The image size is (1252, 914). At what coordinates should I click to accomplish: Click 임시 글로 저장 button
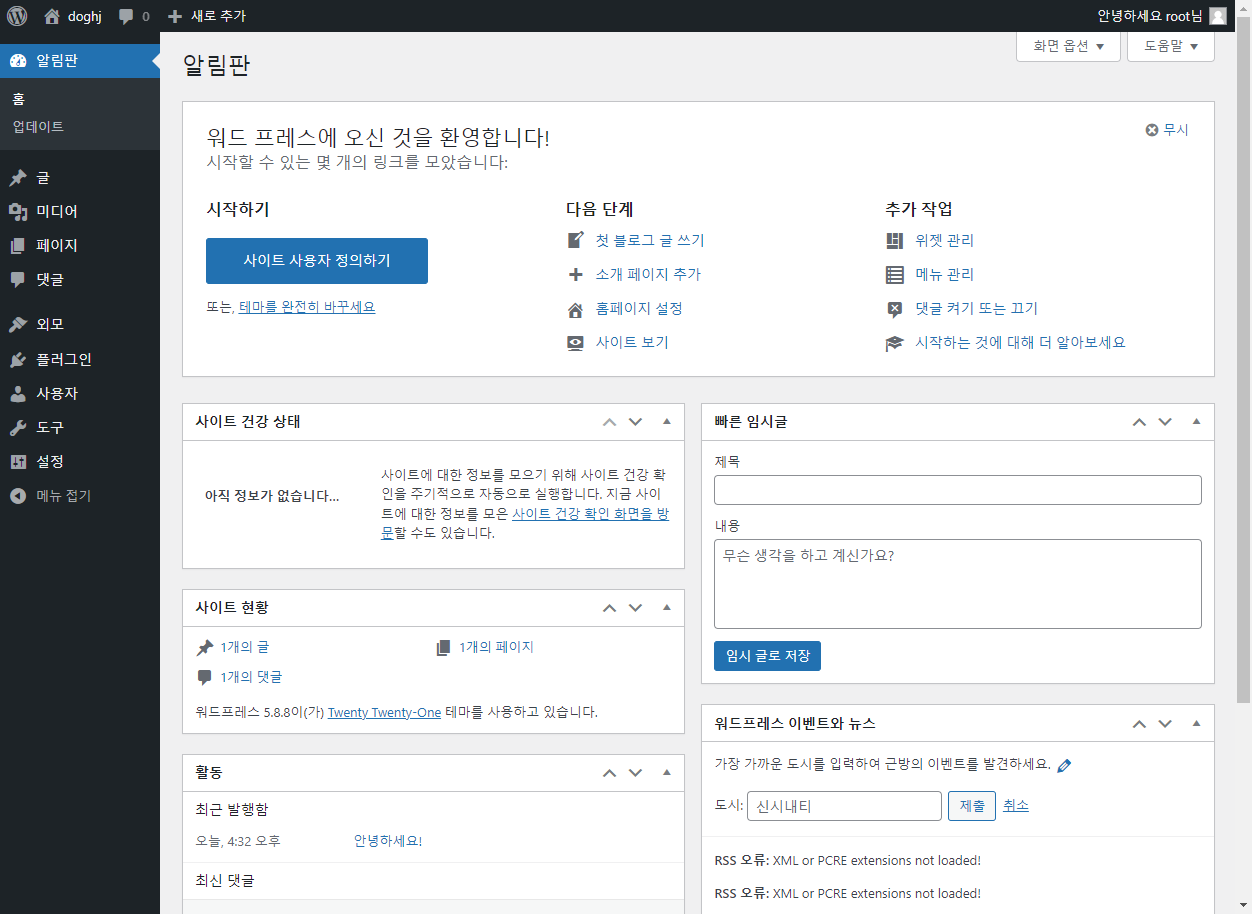[x=767, y=656]
